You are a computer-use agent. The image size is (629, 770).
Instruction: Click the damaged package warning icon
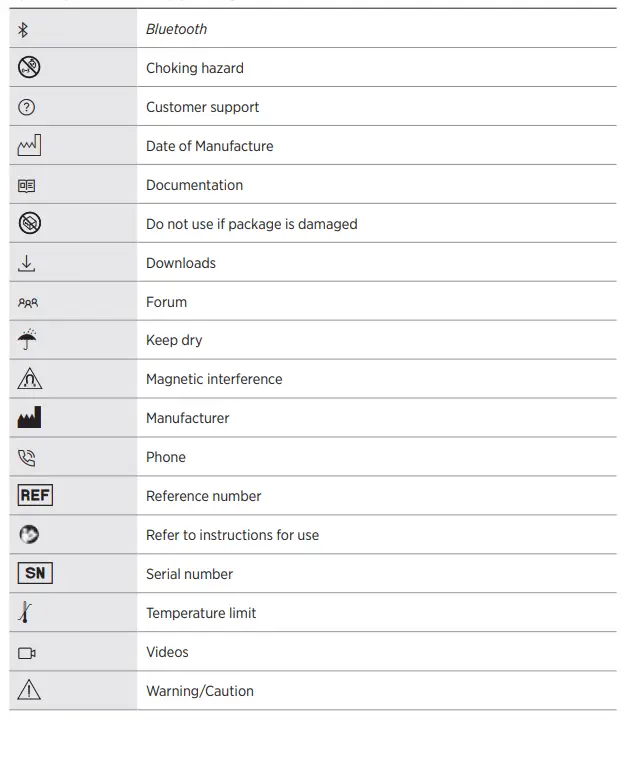point(29,223)
